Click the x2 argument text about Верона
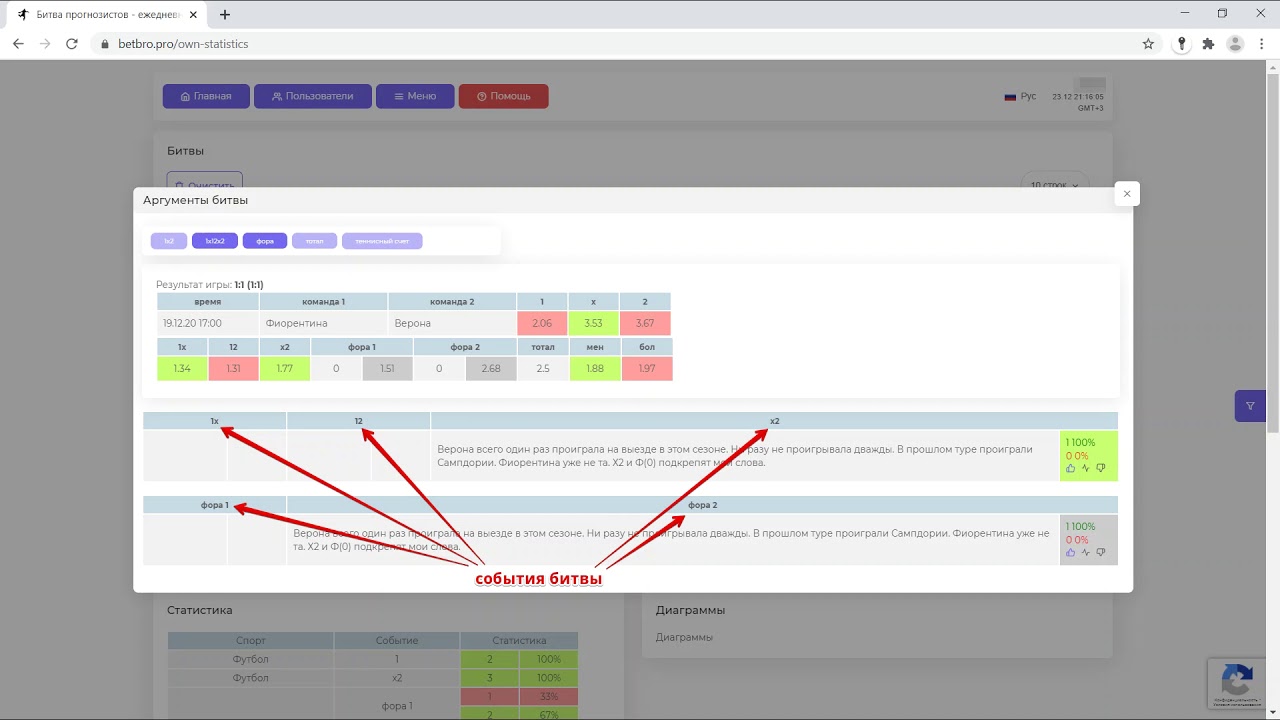Screen dimensions: 1280x720 point(735,456)
